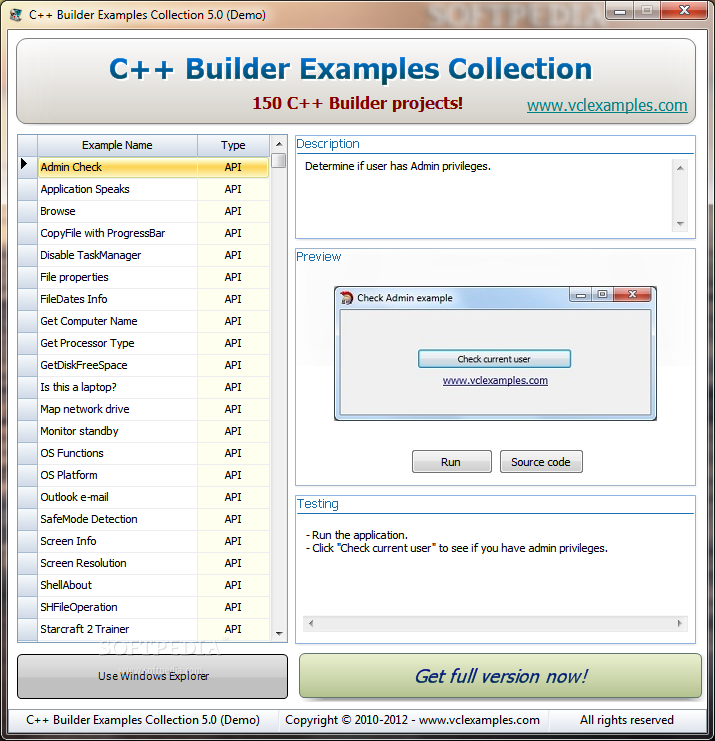This screenshot has width=715, height=741.
Task: Click Check current user in the preview
Action: tap(494, 359)
